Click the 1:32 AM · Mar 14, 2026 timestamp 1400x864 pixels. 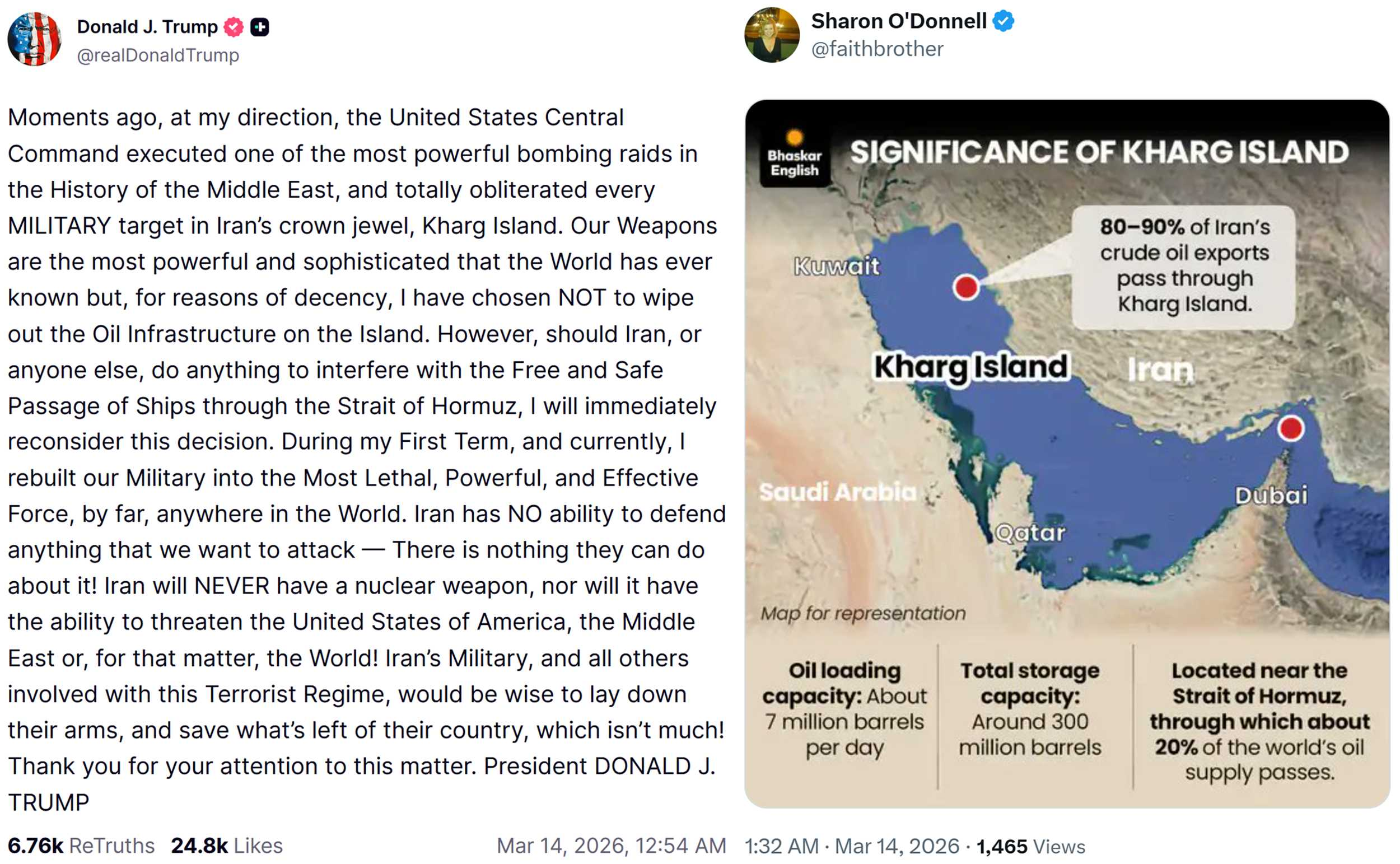tap(851, 846)
